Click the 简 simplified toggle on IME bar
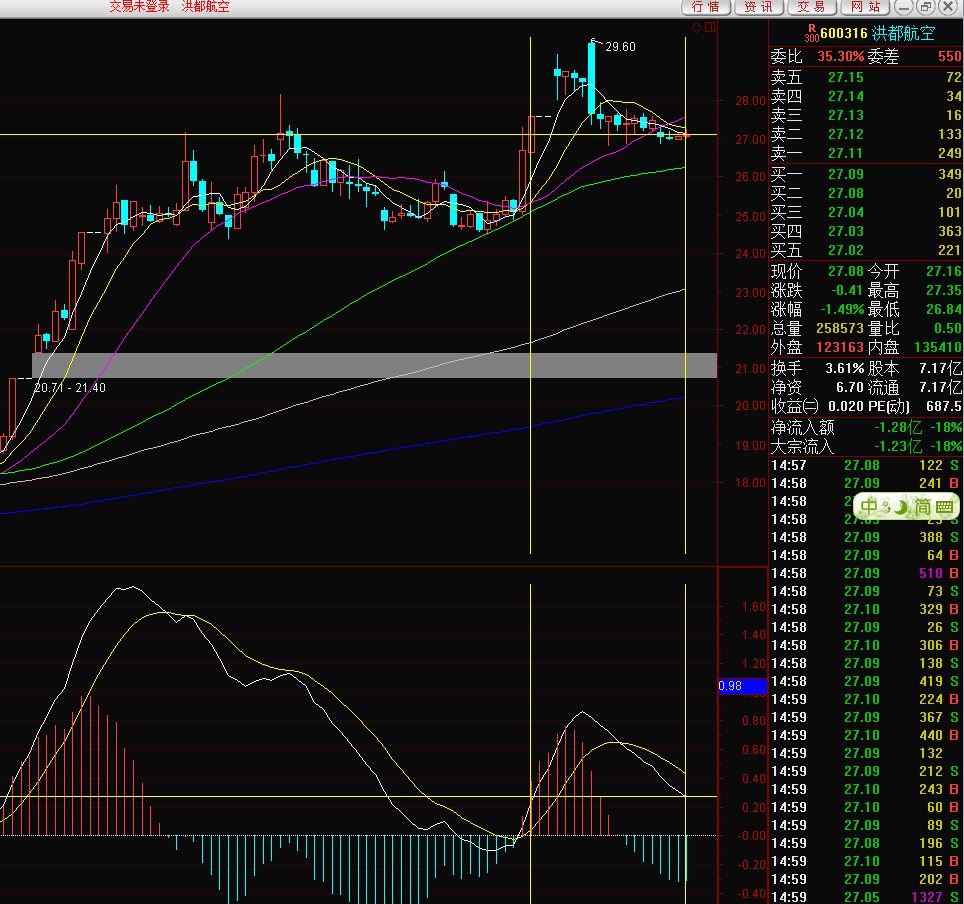 [922, 507]
